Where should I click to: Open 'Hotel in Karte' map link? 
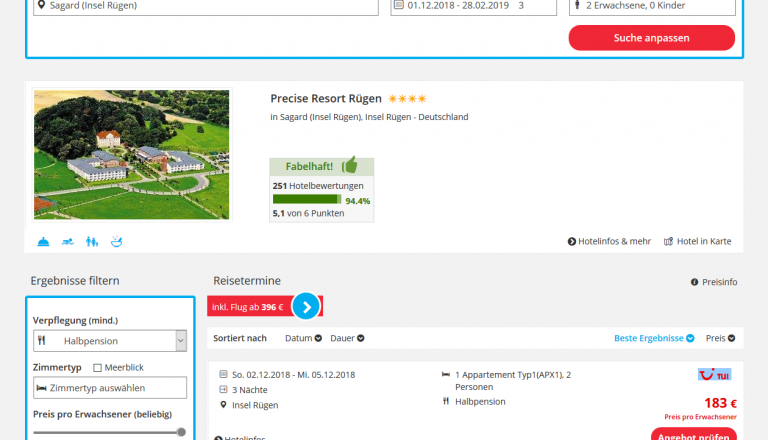697,241
